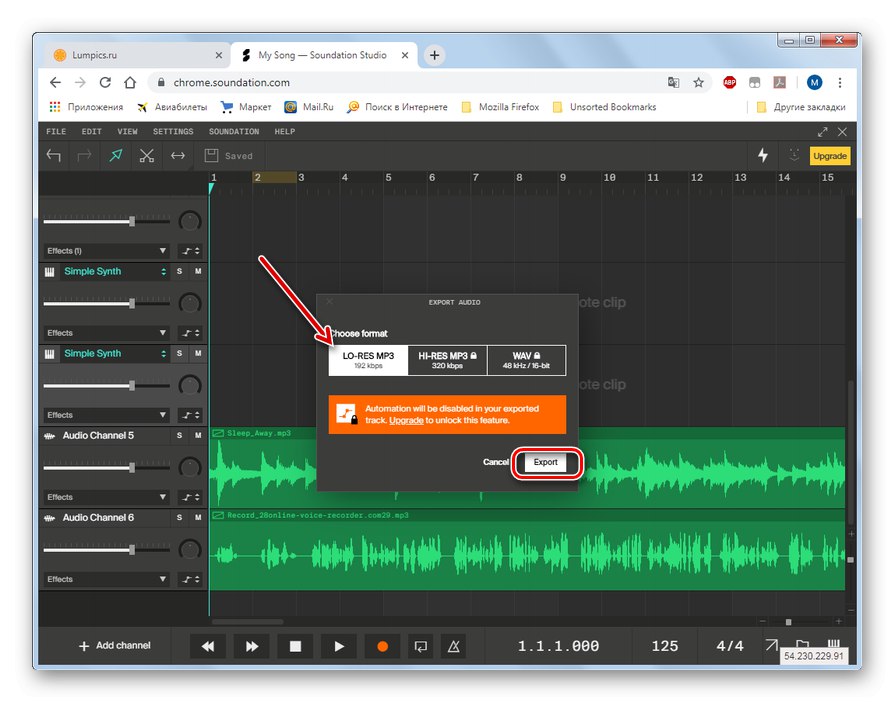Click the lightning bolt icon
Viewport: 895px width, 703px height.
[763, 155]
